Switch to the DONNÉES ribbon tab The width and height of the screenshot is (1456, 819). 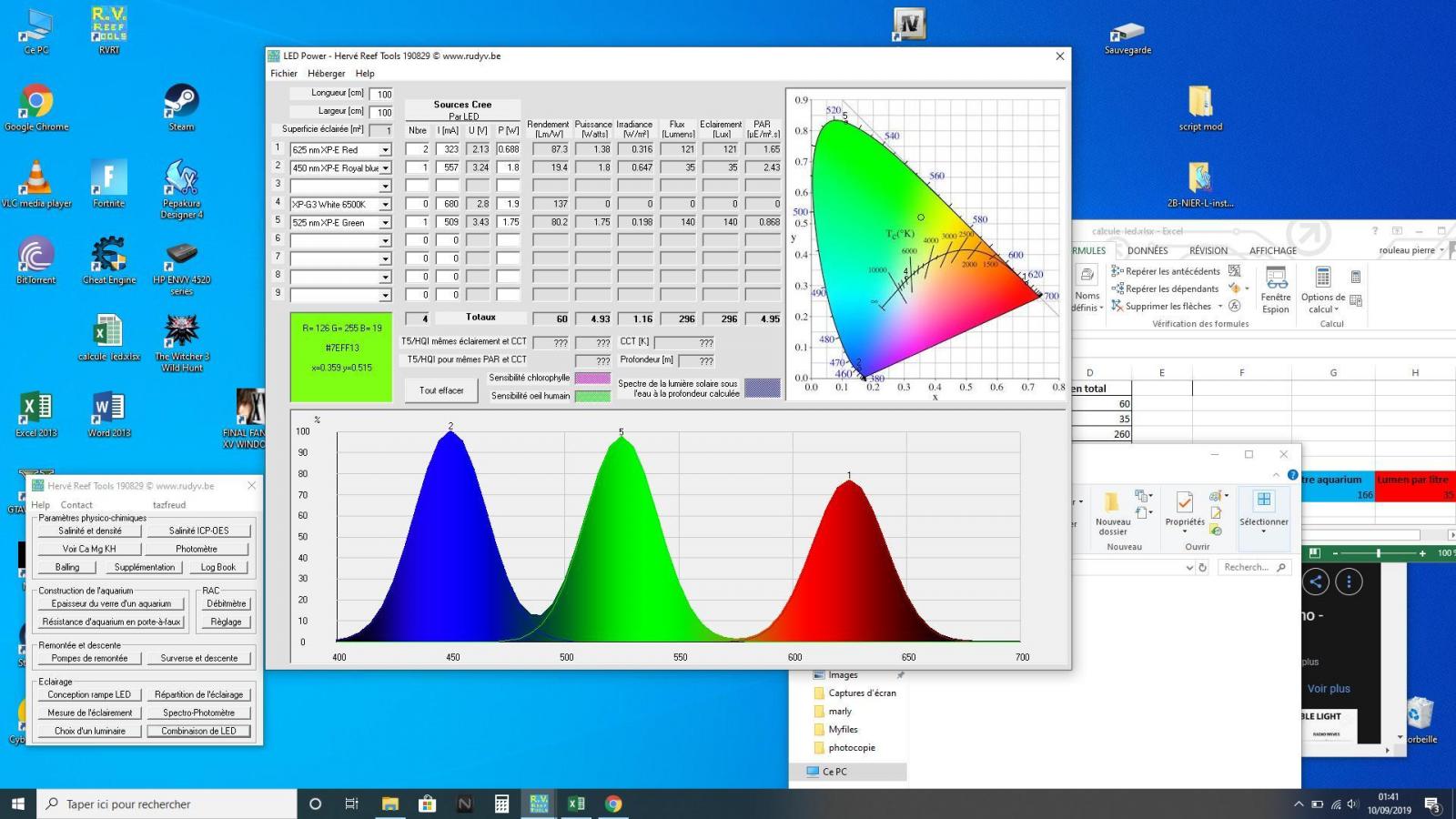pyautogui.click(x=1147, y=250)
